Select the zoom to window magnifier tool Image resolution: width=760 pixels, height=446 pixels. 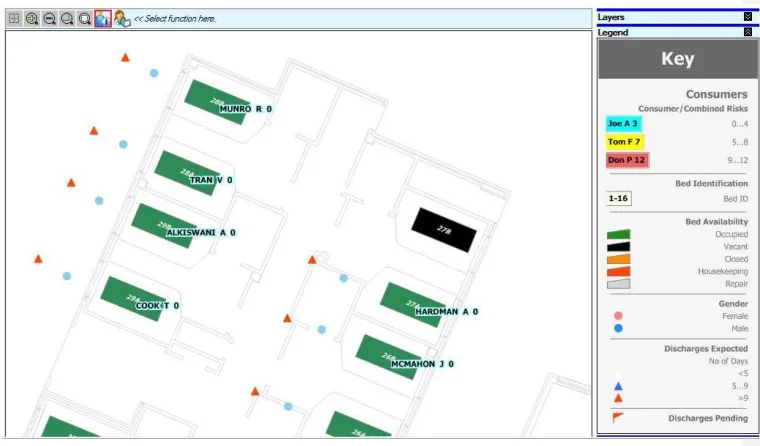pos(85,19)
